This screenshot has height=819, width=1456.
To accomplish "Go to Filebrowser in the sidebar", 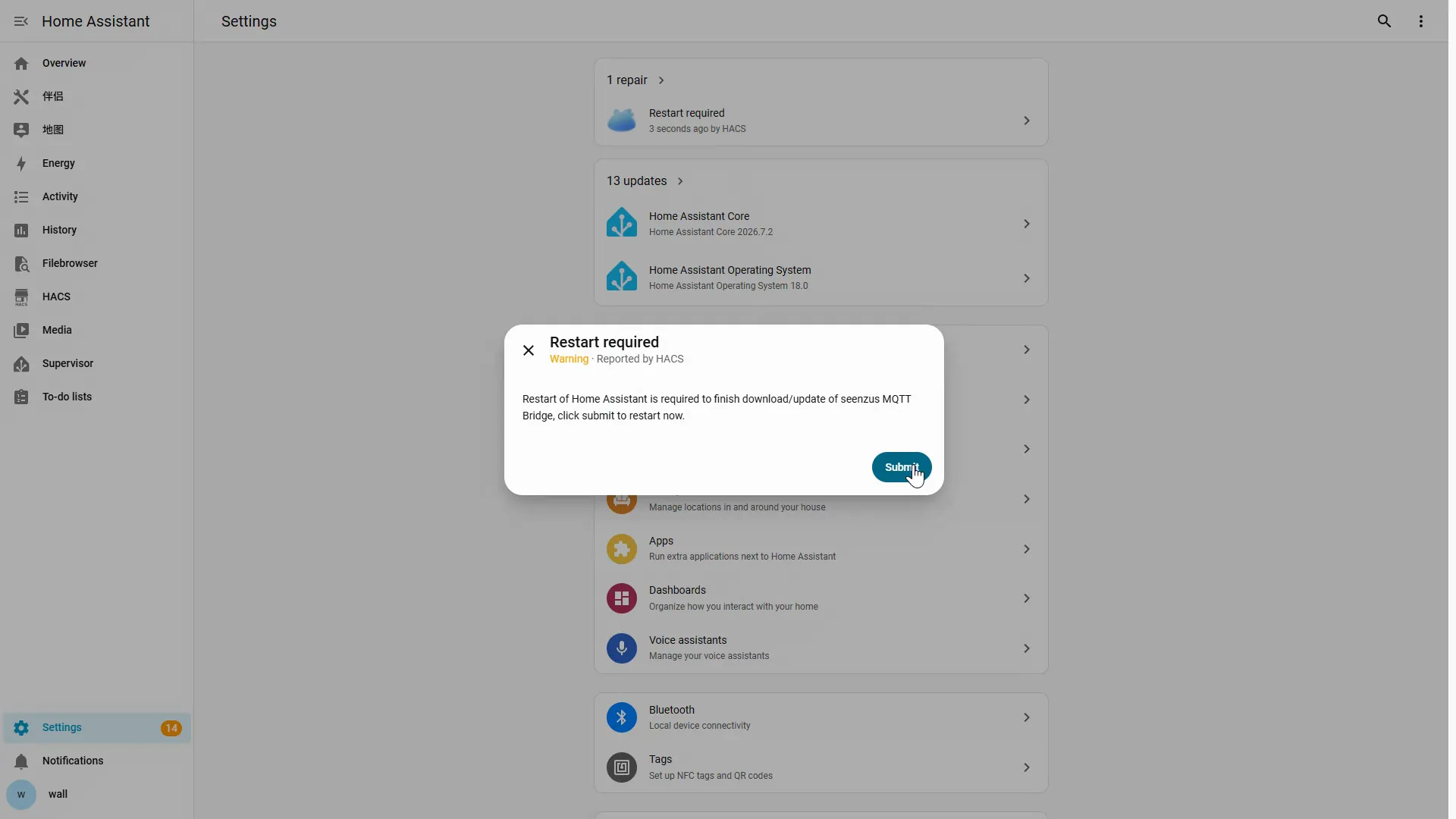I will pyautogui.click(x=70, y=263).
